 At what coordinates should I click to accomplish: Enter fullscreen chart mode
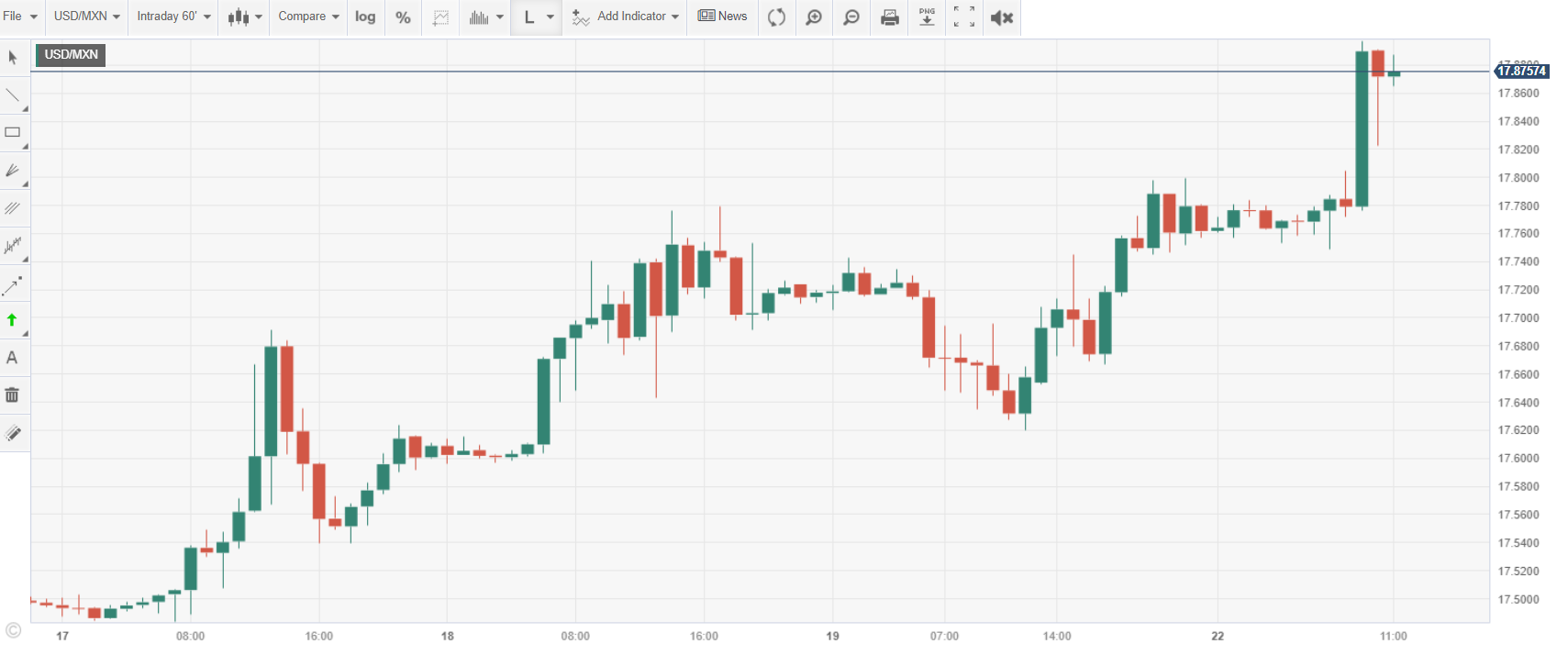(964, 17)
